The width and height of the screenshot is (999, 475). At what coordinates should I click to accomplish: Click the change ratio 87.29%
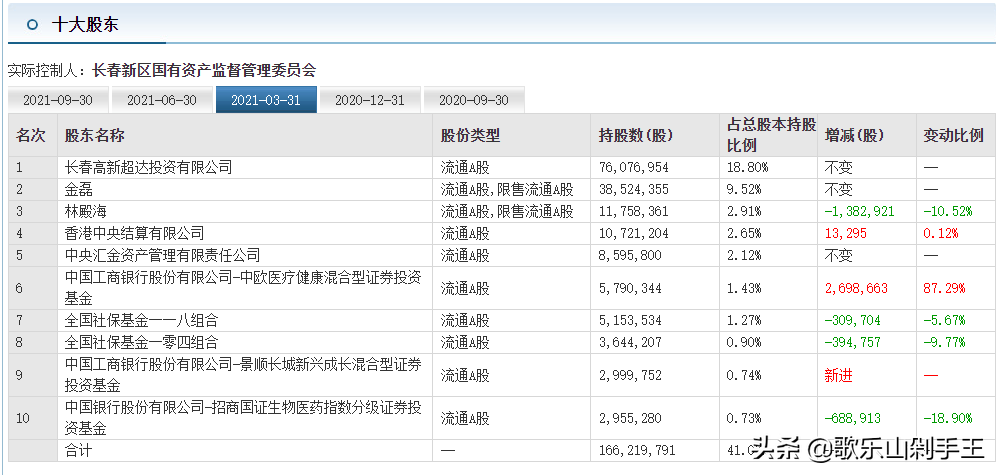click(x=944, y=288)
